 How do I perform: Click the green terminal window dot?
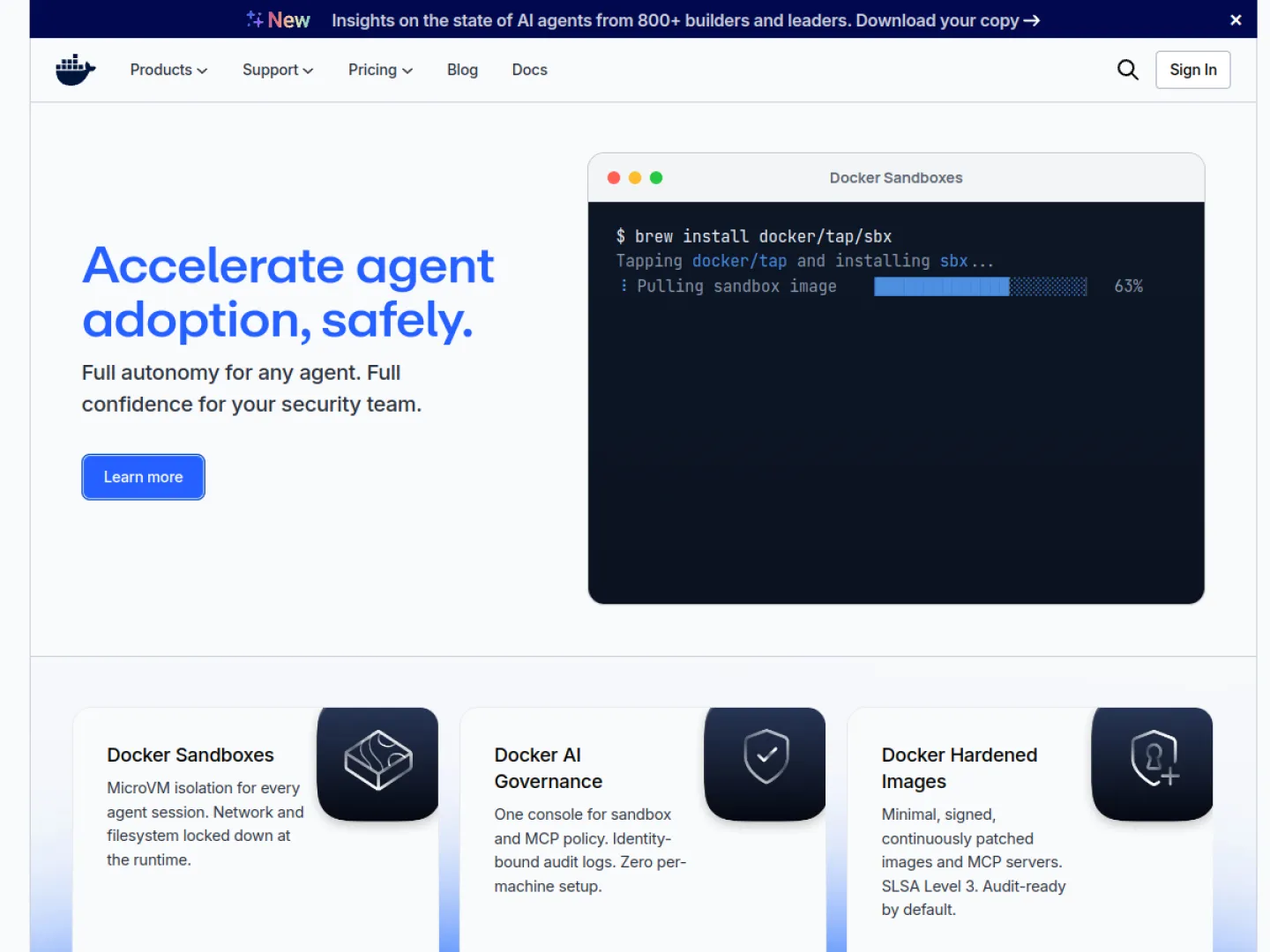pos(656,178)
